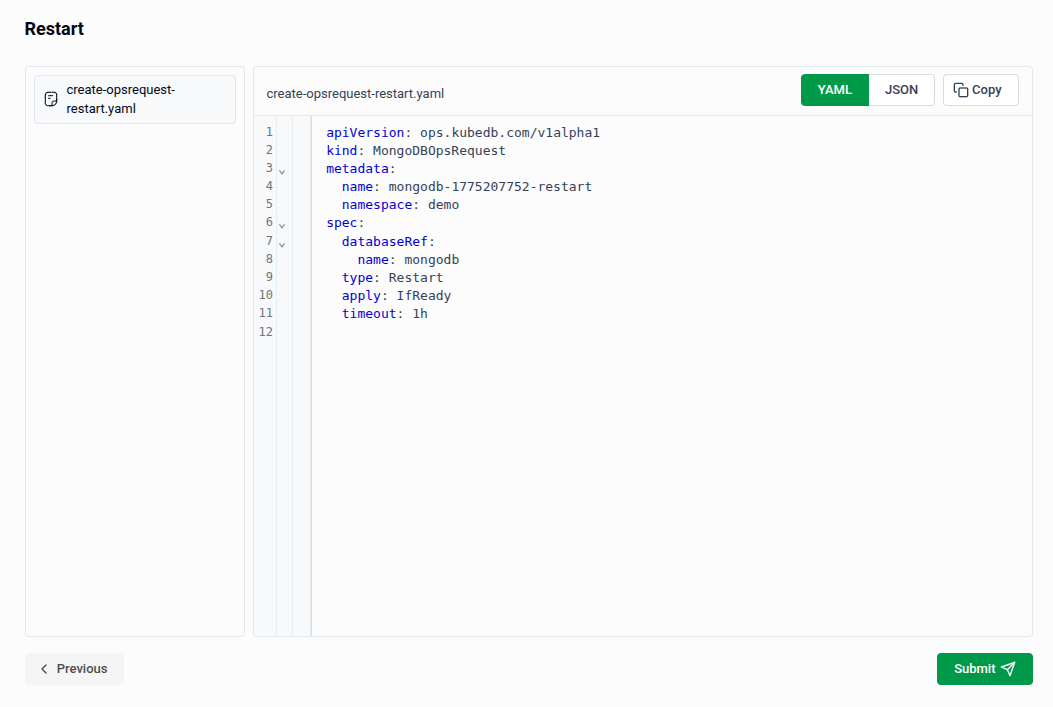Collapse the metadata block using line 3 arrow
The image size is (1053, 707).
click(282, 172)
